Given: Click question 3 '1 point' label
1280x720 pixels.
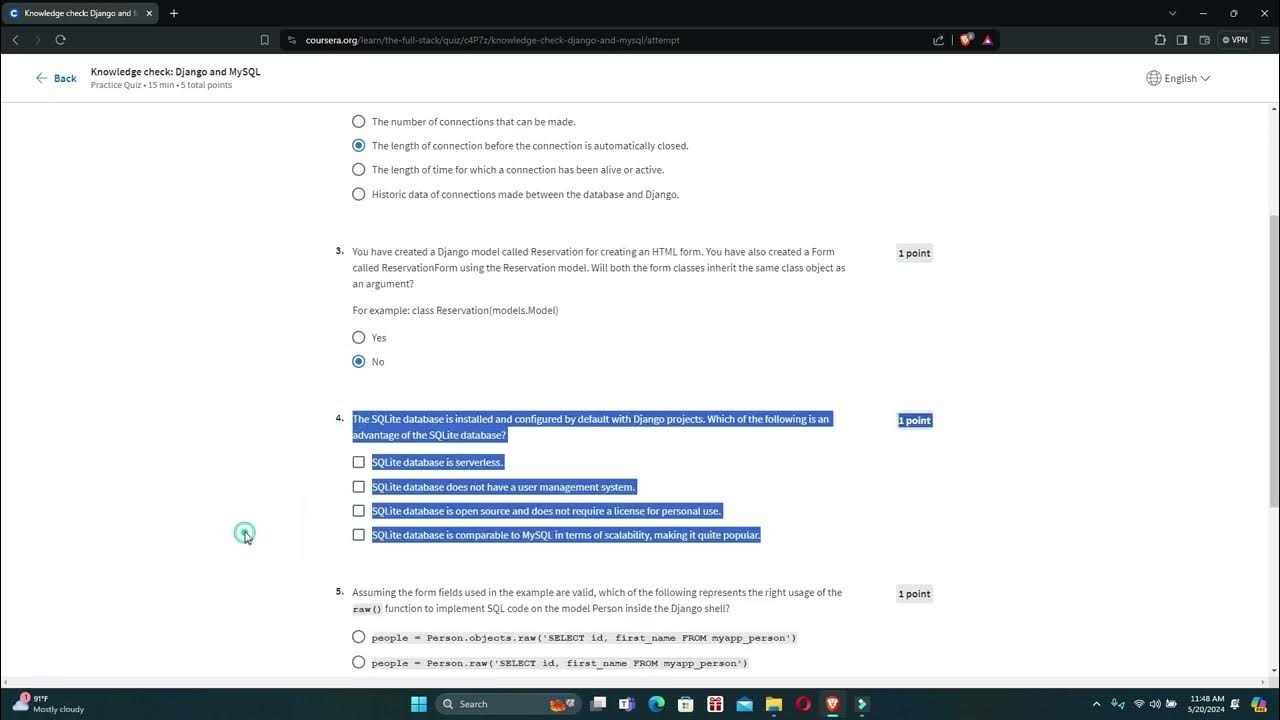Looking at the screenshot, I should pyautogui.click(x=914, y=253).
